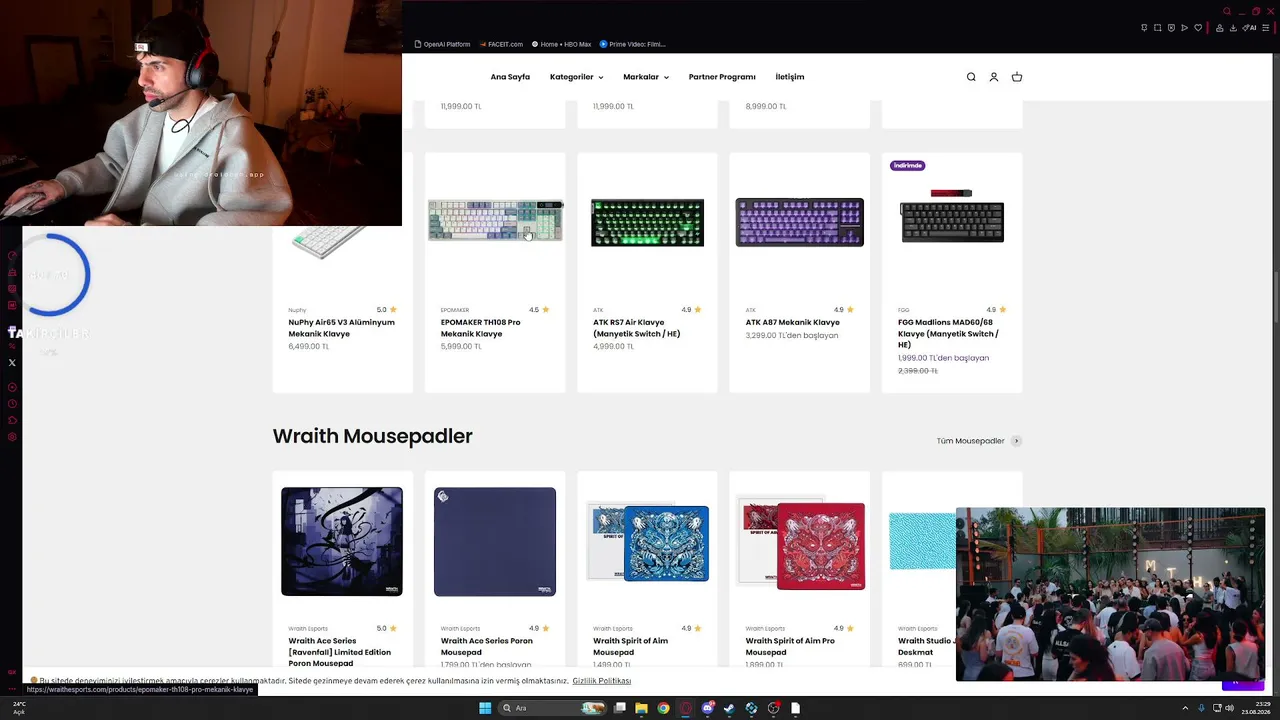
Task: Click the ATK A87 purple keyboard image
Action: 800,222
